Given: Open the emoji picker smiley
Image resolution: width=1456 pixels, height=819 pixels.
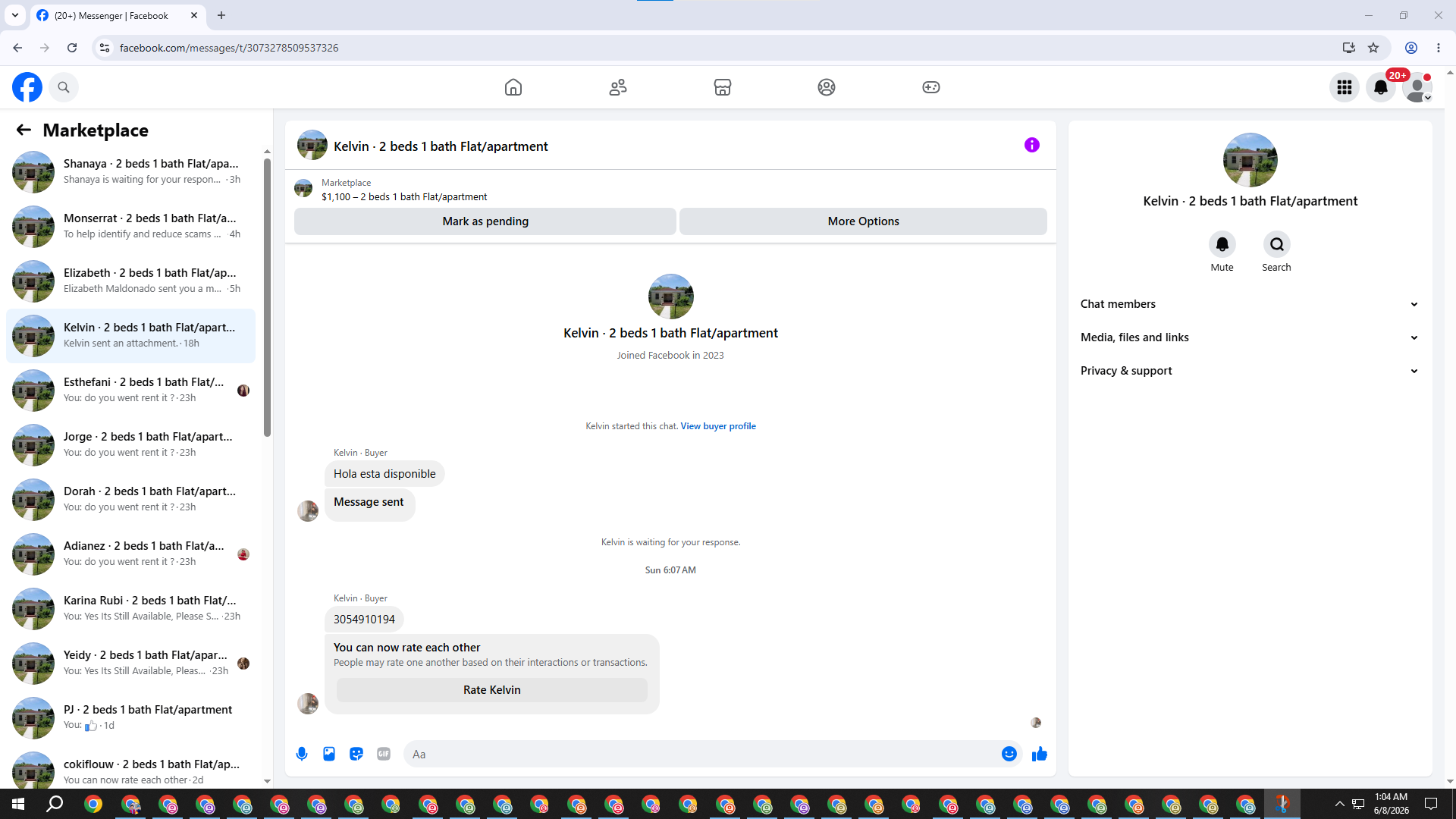Looking at the screenshot, I should tap(1009, 754).
